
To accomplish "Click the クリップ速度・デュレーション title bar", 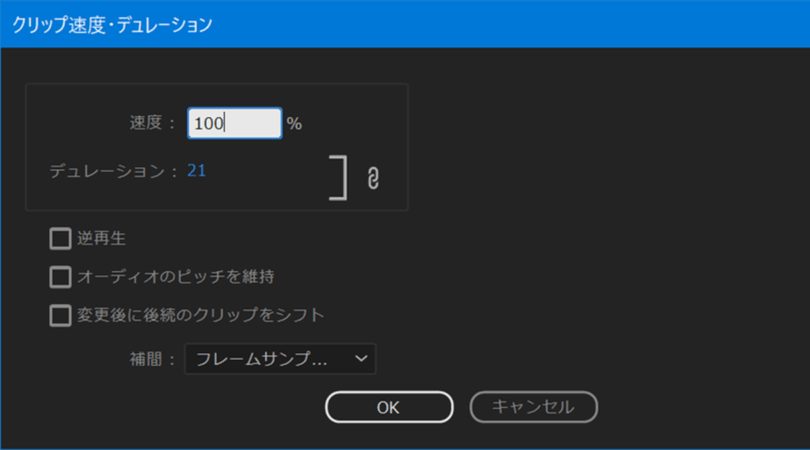I will pyautogui.click(x=111, y=24).
